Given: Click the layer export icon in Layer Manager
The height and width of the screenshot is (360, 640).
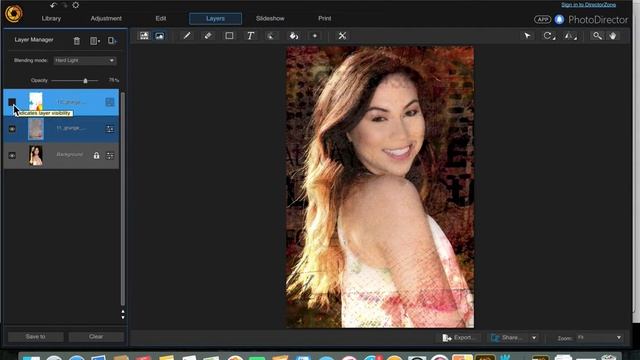Looking at the screenshot, I should pyautogui.click(x=112, y=41).
